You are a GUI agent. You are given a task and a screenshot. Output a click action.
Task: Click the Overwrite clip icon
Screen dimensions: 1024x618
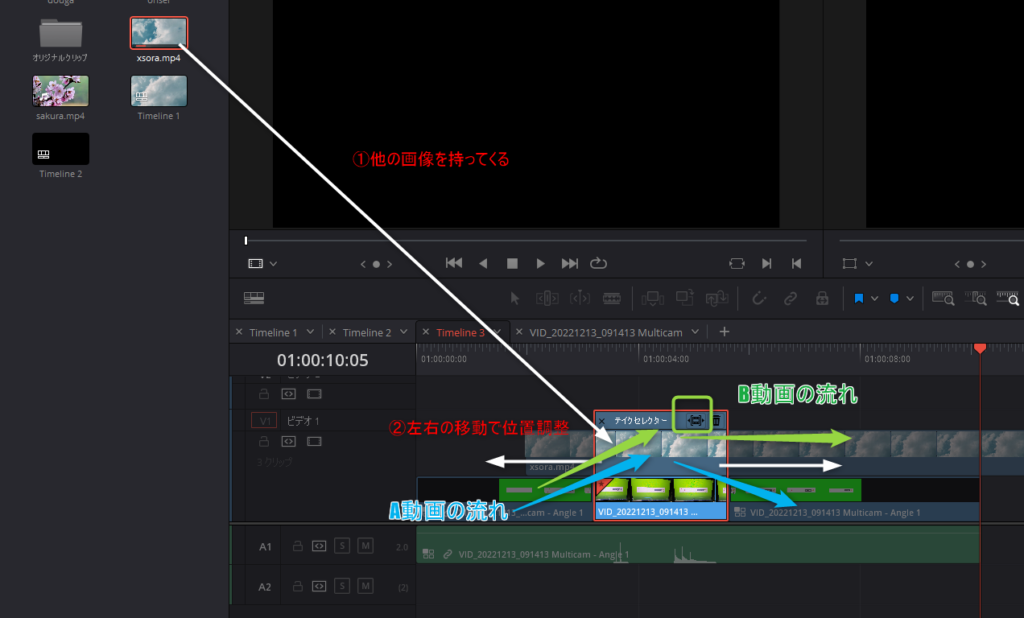tap(684, 298)
